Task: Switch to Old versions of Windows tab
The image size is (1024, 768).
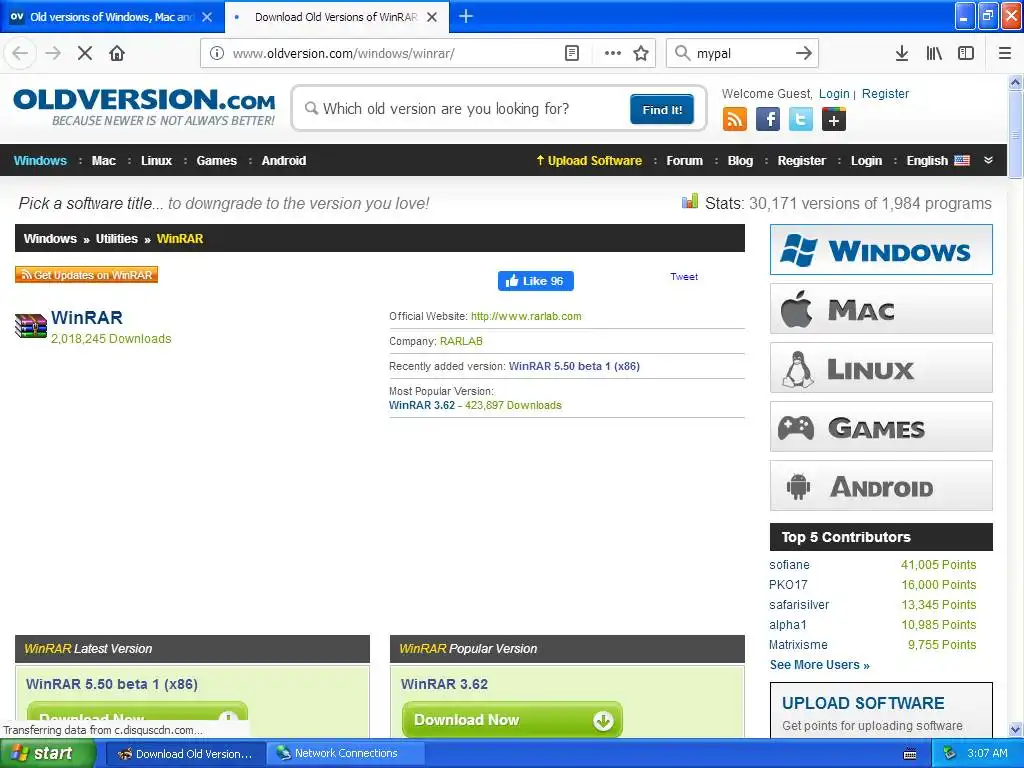Action: click(112, 17)
